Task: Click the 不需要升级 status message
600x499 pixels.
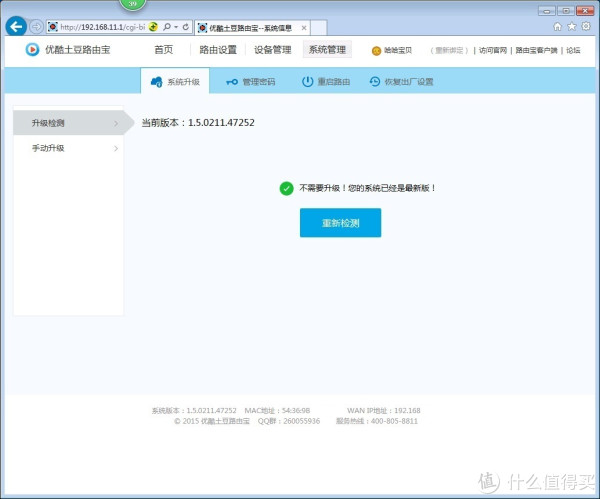Action: (x=367, y=188)
